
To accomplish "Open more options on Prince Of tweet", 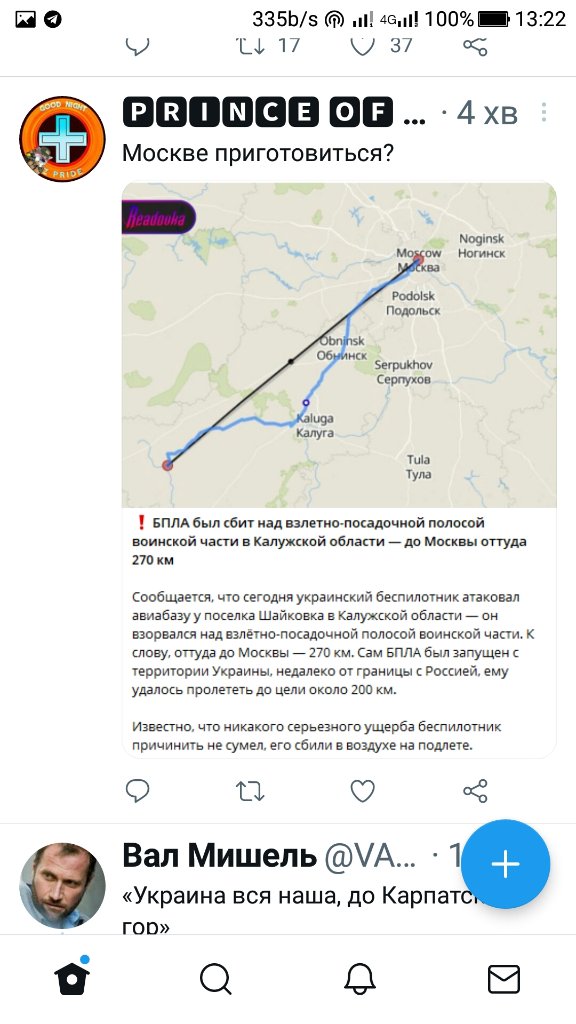I will tap(543, 112).
